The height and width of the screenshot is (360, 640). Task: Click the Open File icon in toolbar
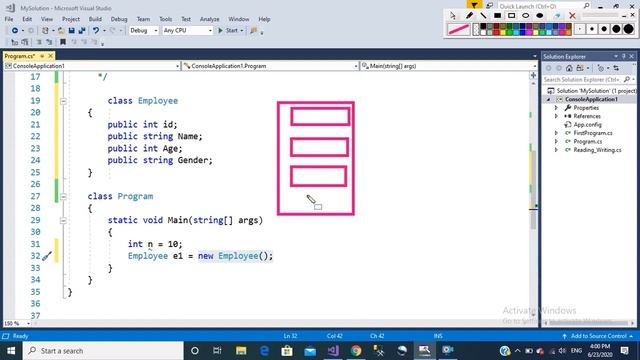(61, 31)
